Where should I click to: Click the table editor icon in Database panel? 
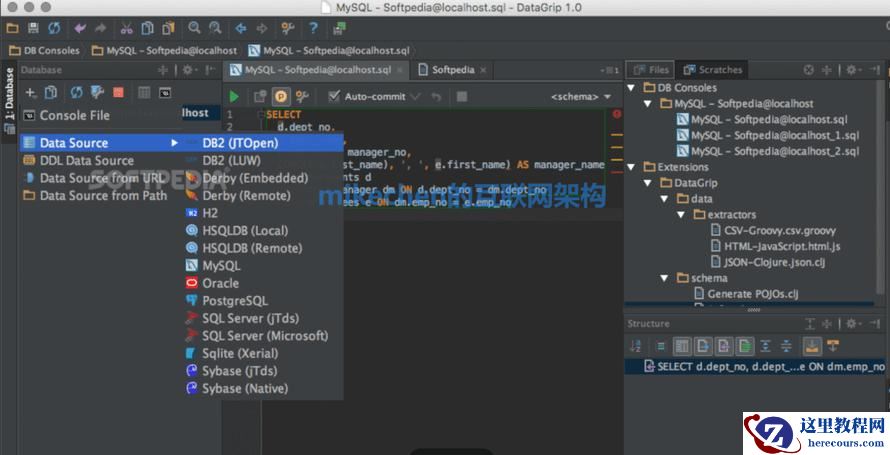[x=144, y=92]
